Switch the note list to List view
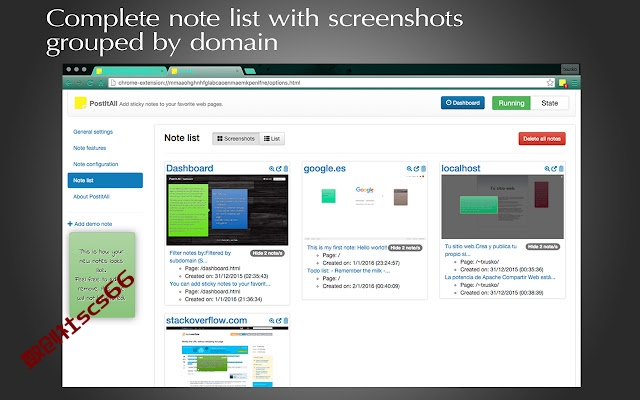Viewport: 640px width, 400px height. (272, 139)
